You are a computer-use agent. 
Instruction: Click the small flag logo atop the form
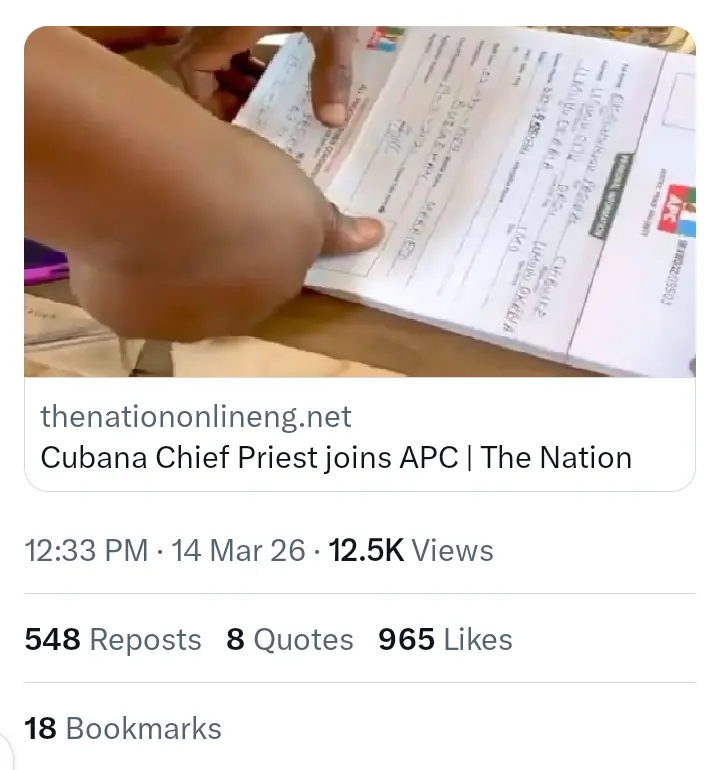click(385, 39)
